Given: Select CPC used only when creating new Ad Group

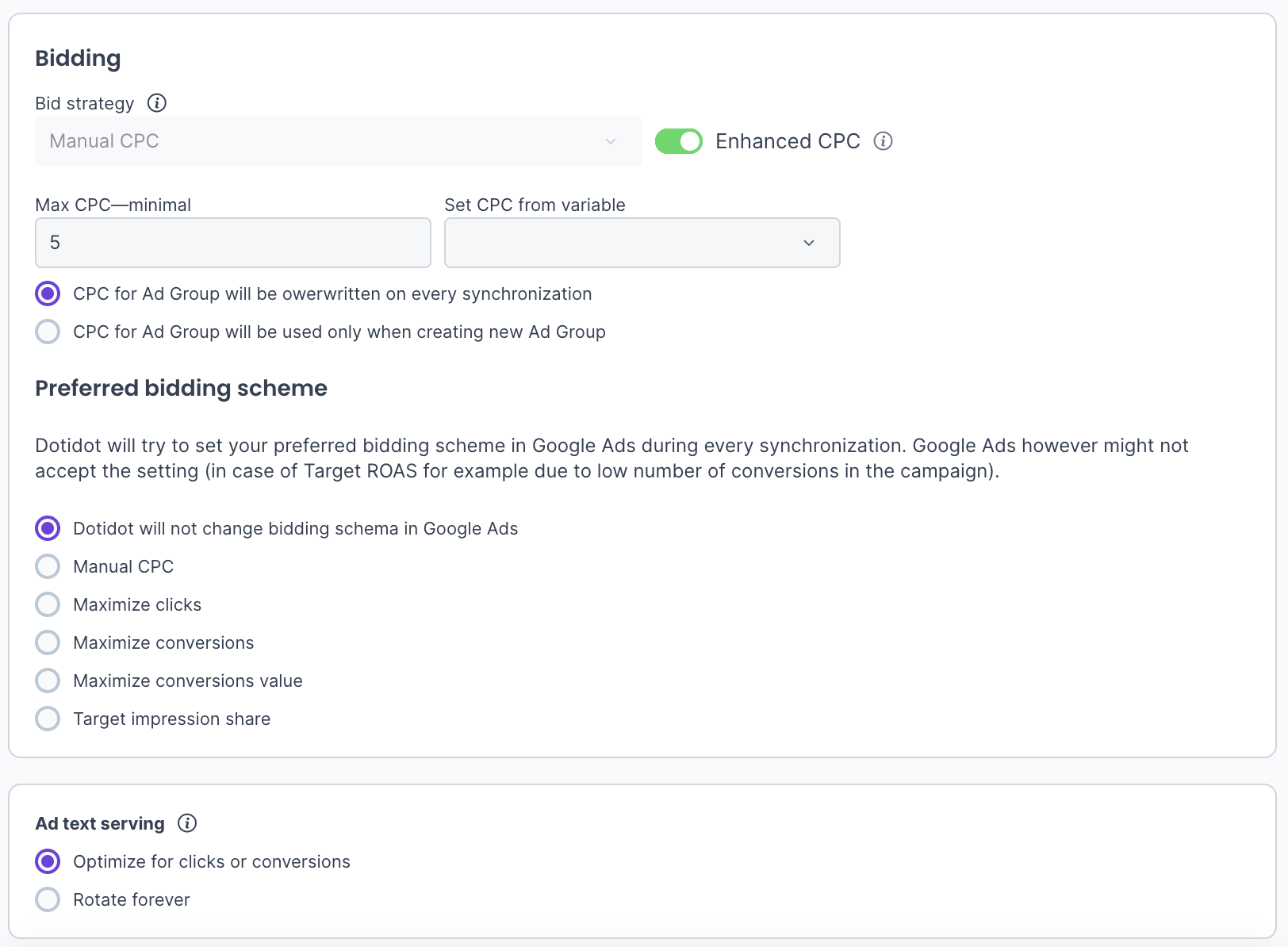Looking at the screenshot, I should pyautogui.click(x=48, y=332).
